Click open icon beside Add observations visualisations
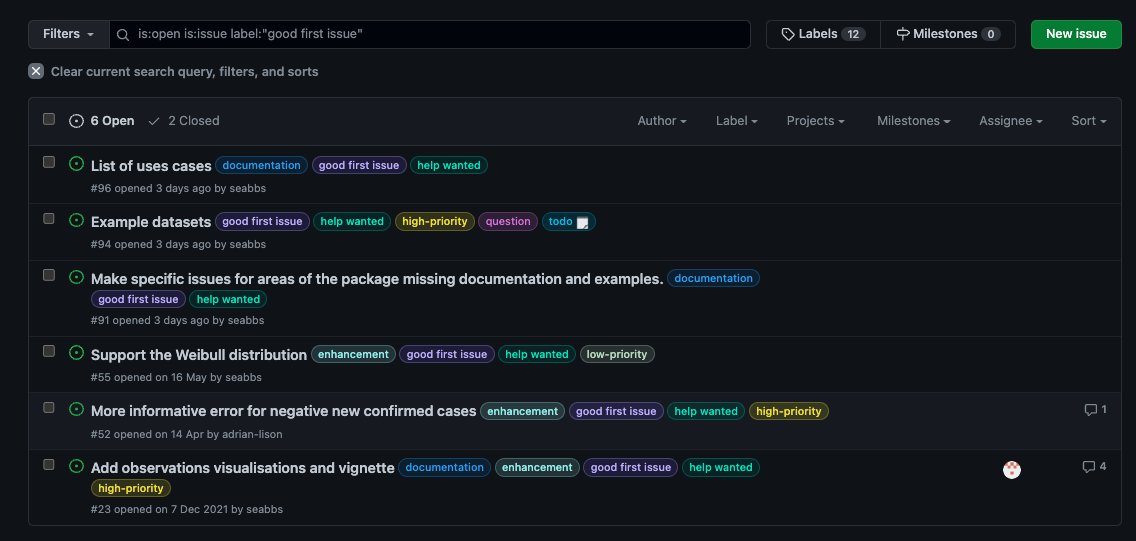 (76, 466)
